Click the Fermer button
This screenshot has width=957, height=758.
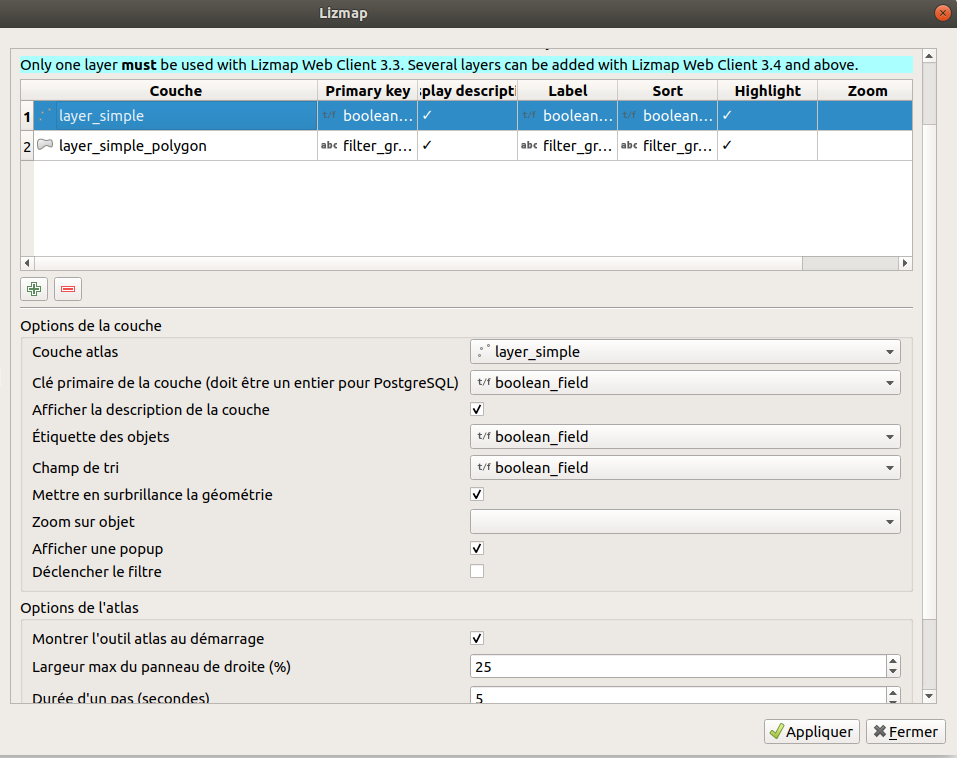click(905, 731)
